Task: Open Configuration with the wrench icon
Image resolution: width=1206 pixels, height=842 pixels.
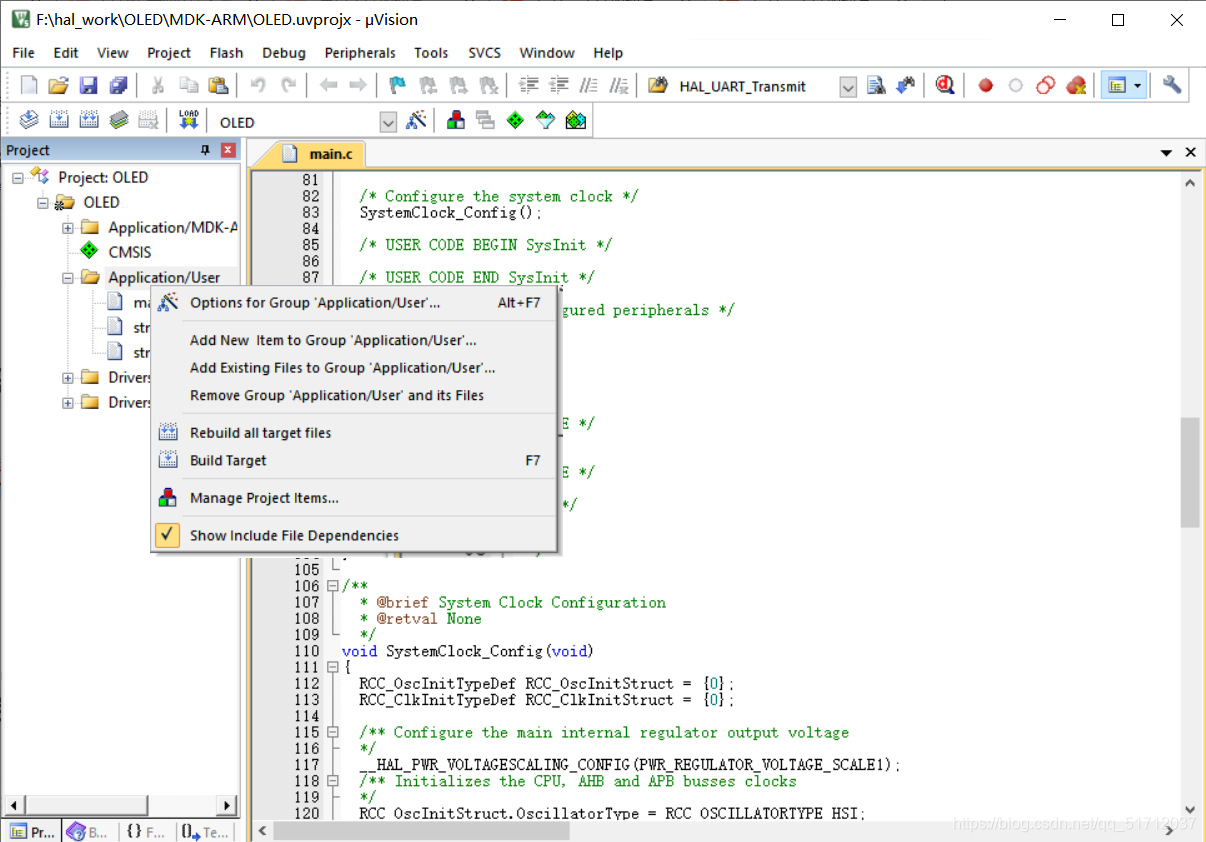Action: 1172,86
